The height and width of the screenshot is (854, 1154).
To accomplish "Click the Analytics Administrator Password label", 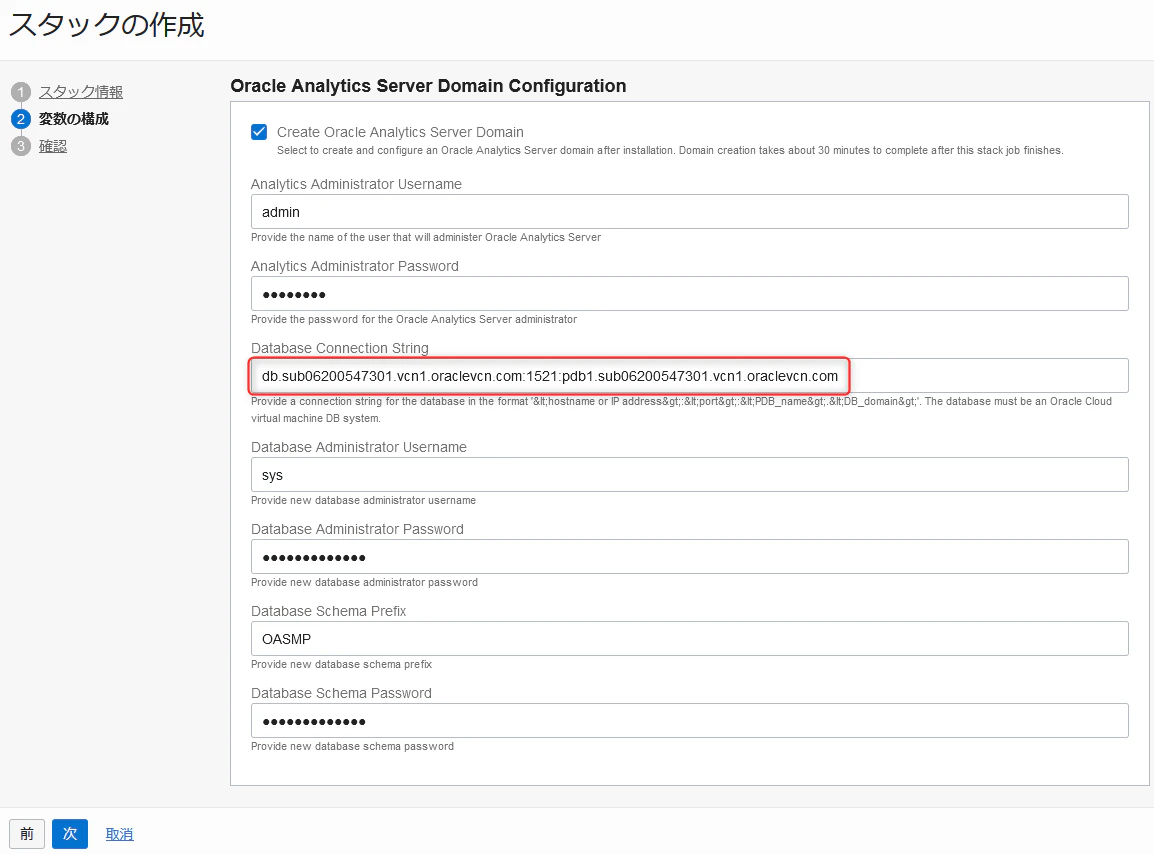I will coord(355,266).
